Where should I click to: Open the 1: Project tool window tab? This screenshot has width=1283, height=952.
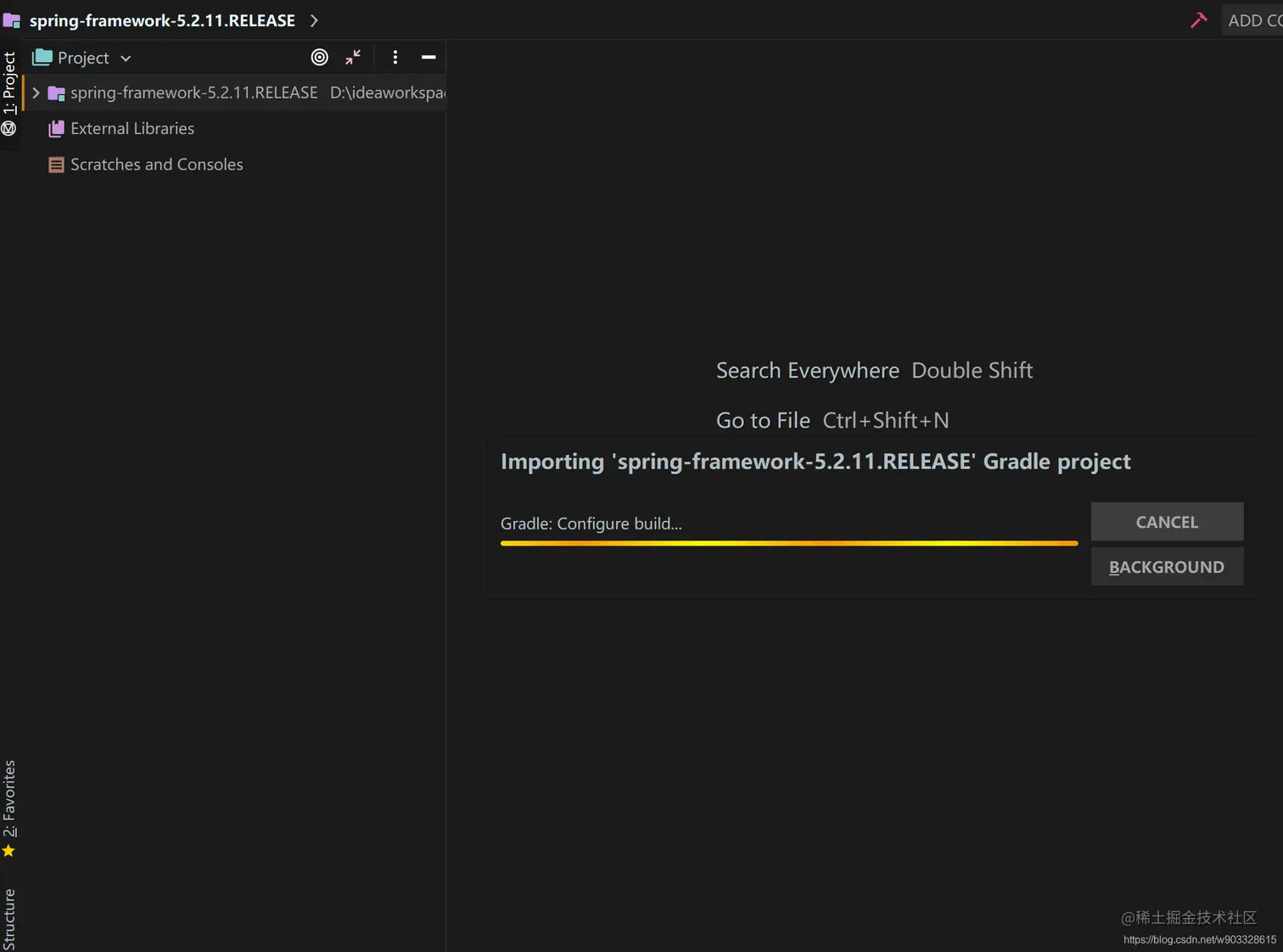[9, 82]
